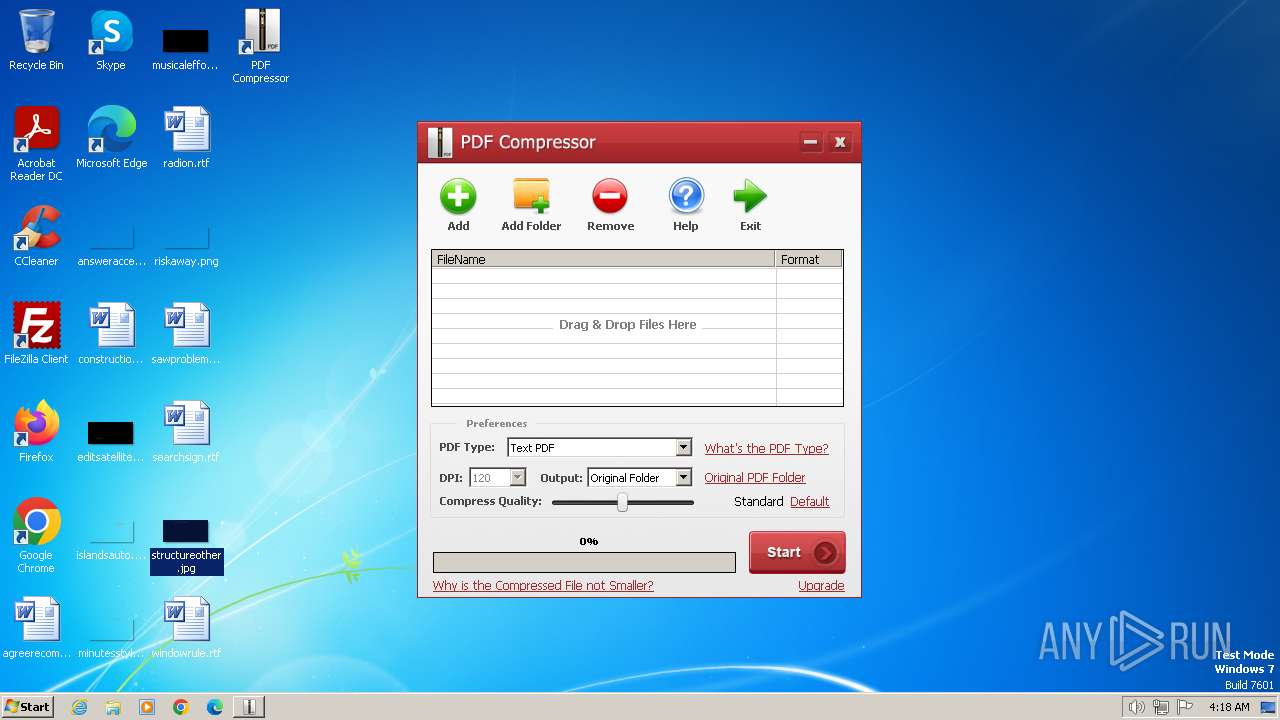Image resolution: width=1280 pixels, height=720 pixels.
Task: Click the Drag & Drop Files Here area
Action: 628,325
